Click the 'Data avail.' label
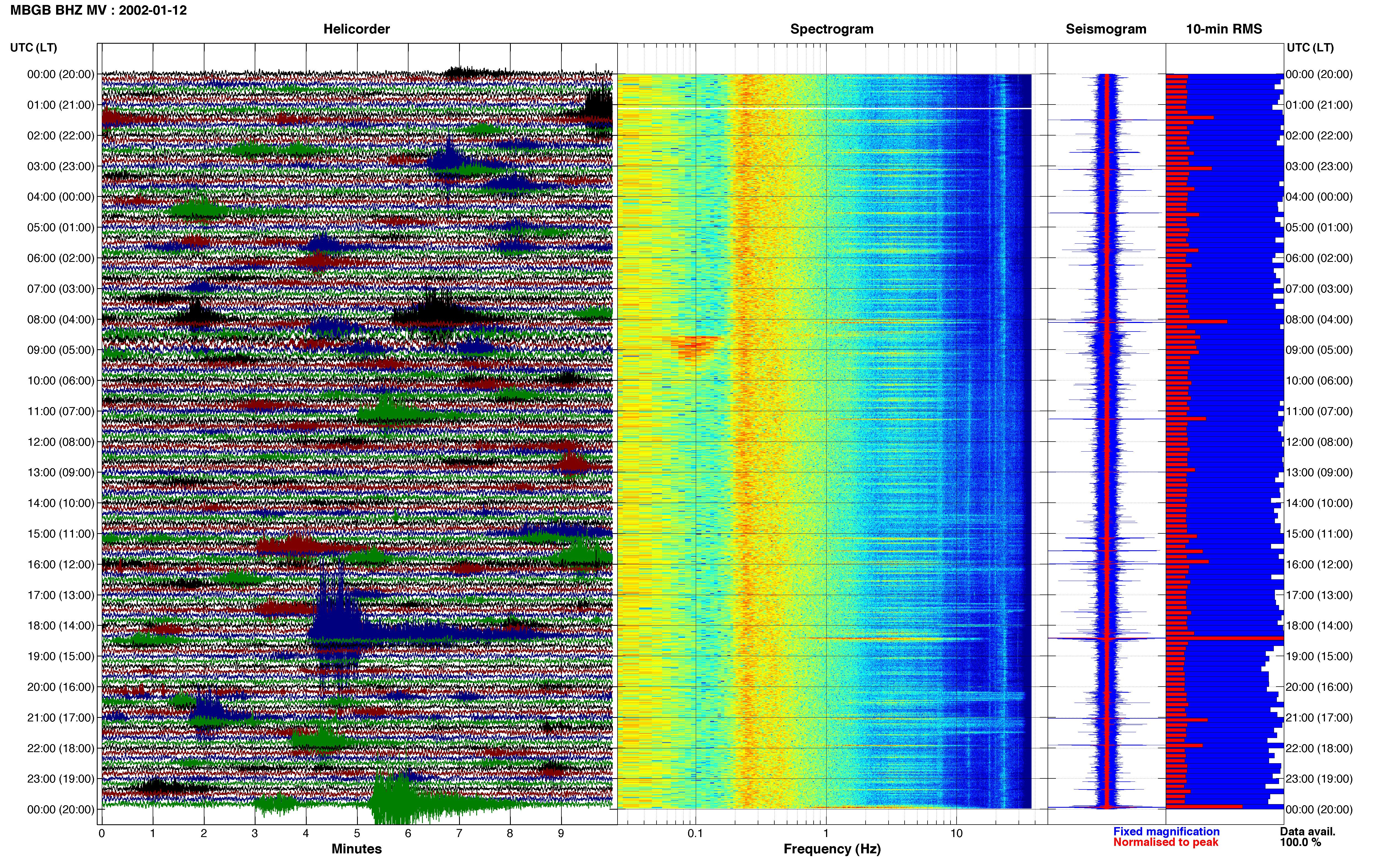Viewport: 1388px width, 868px height. tap(1308, 831)
